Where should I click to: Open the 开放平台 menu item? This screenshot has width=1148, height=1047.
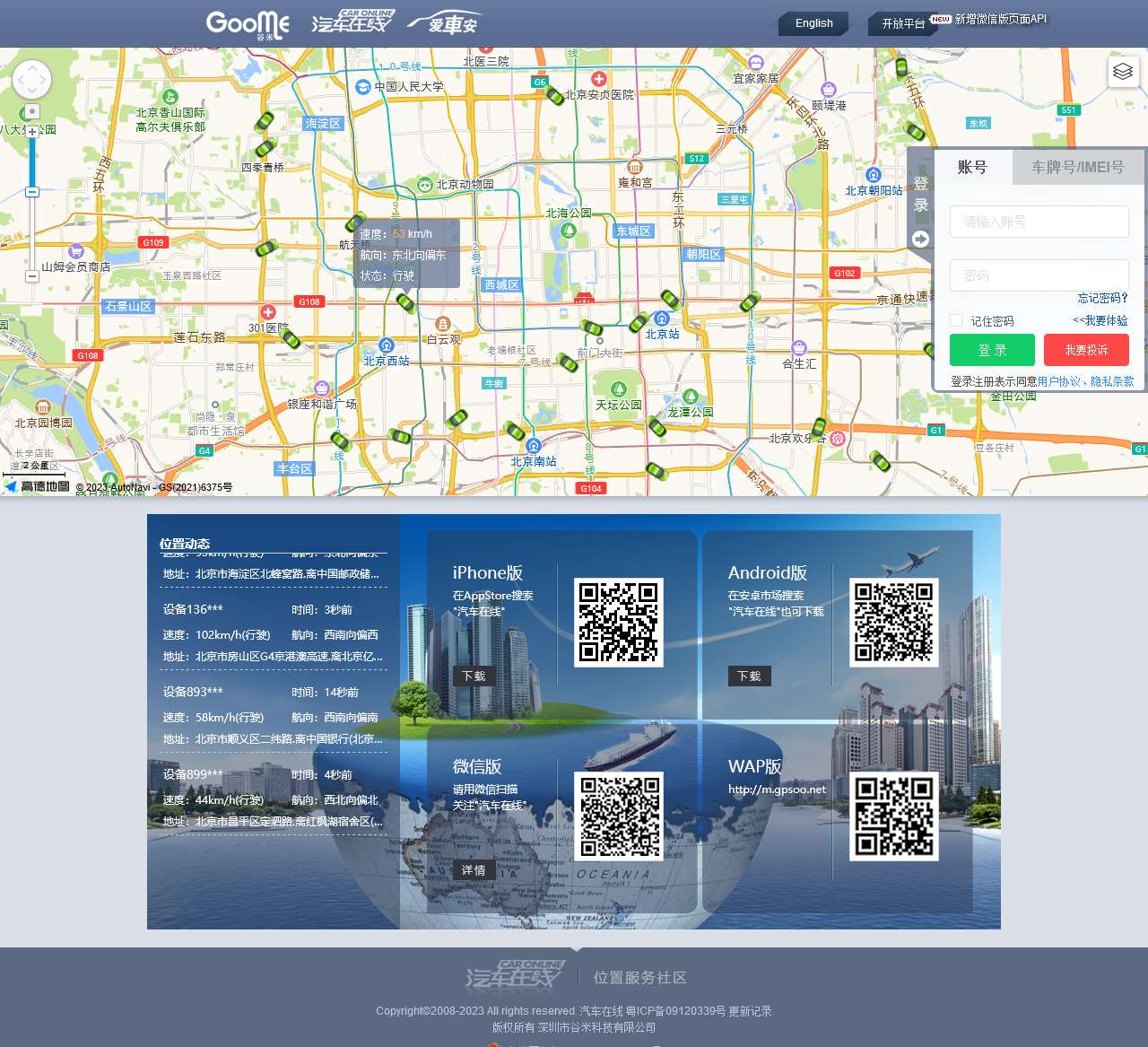pyautogui.click(x=902, y=23)
